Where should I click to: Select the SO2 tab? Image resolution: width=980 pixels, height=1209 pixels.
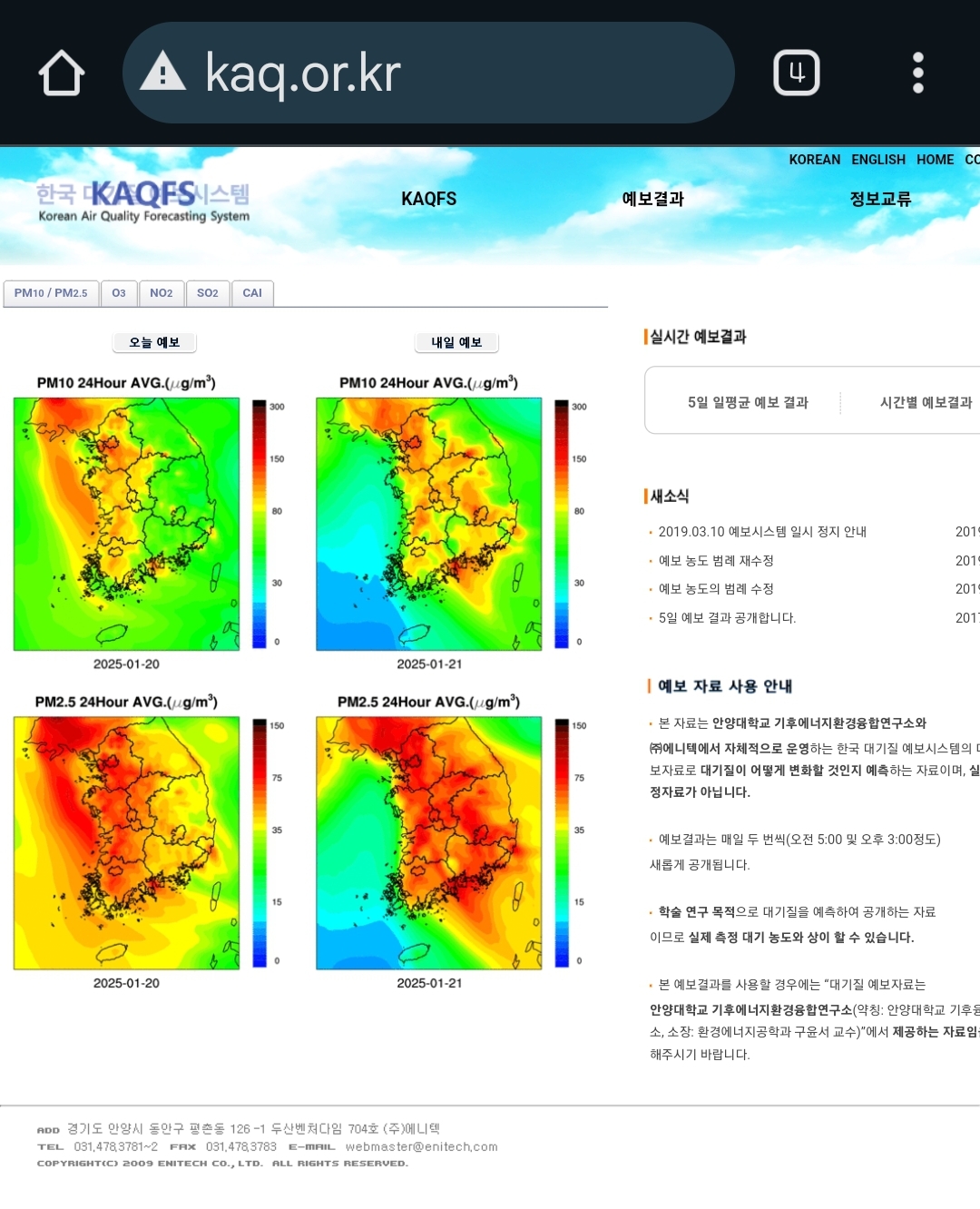pos(208,293)
